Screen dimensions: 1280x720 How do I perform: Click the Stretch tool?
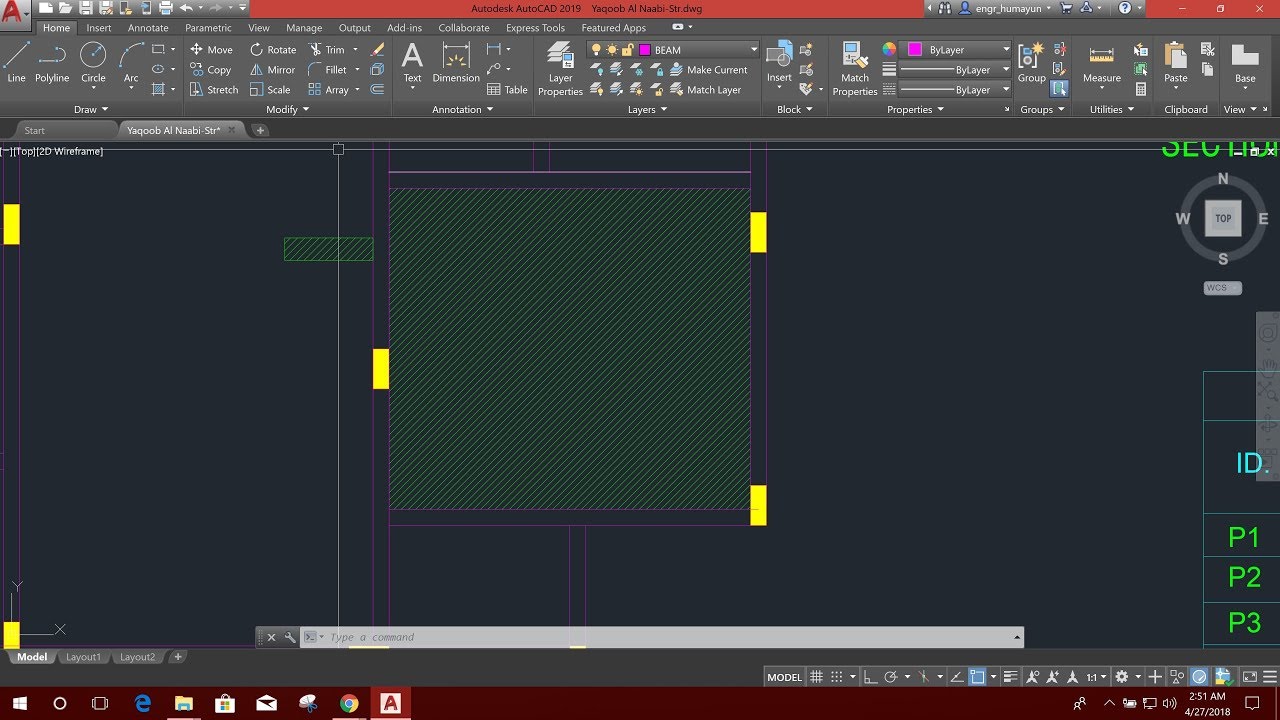click(x=214, y=90)
